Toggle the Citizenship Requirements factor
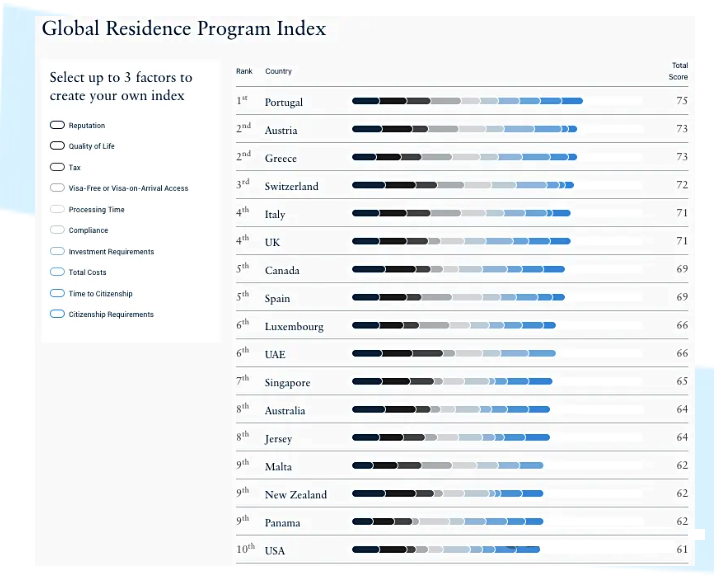This screenshot has height=575, width=714. [x=57, y=314]
